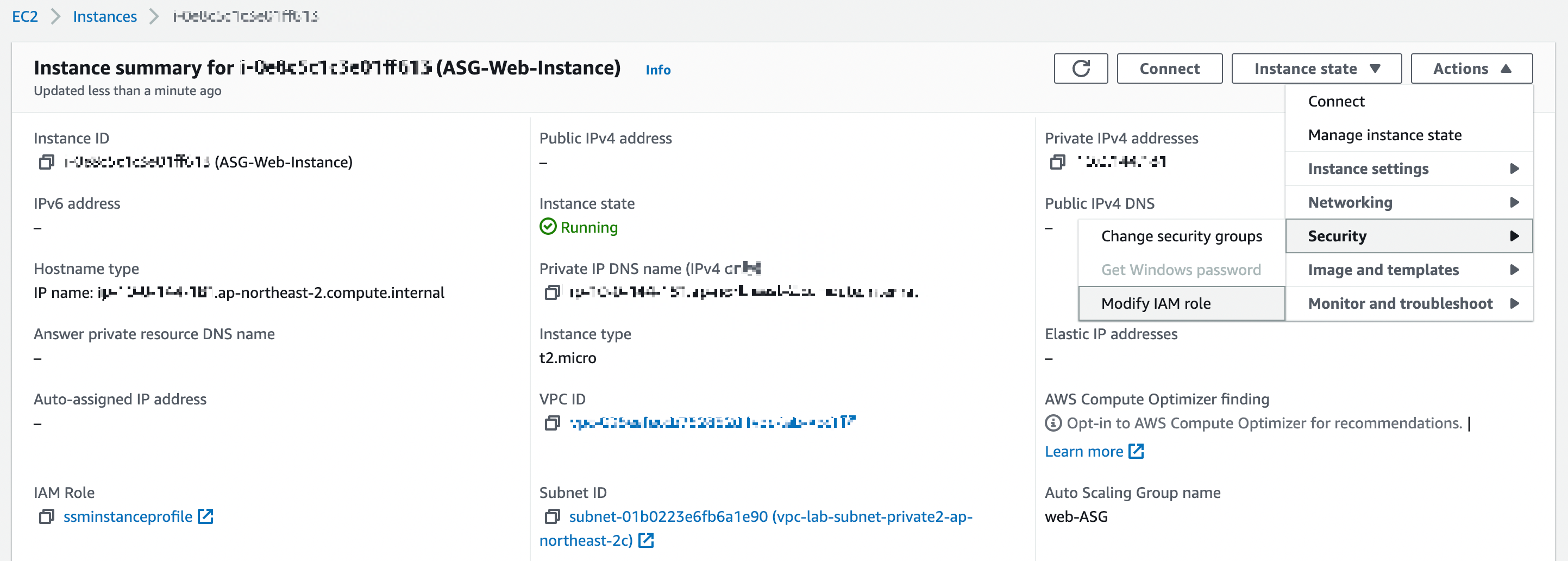Collapse the Actions dropdown menu
Screen dimensions: 1568x561
point(1471,68)
